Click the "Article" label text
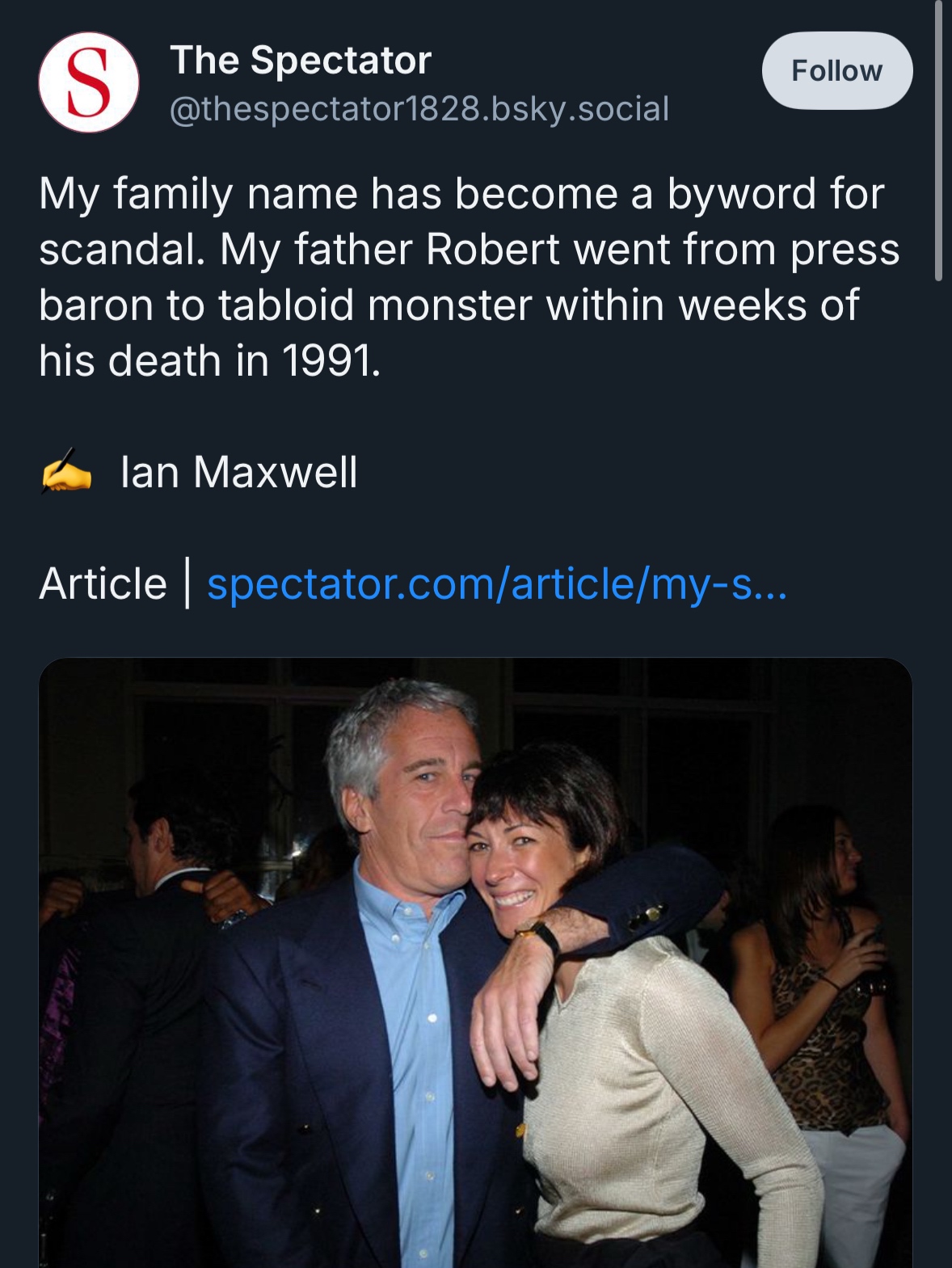Image resolution: width=952 pixels, height=1268 pixels. 103,583
